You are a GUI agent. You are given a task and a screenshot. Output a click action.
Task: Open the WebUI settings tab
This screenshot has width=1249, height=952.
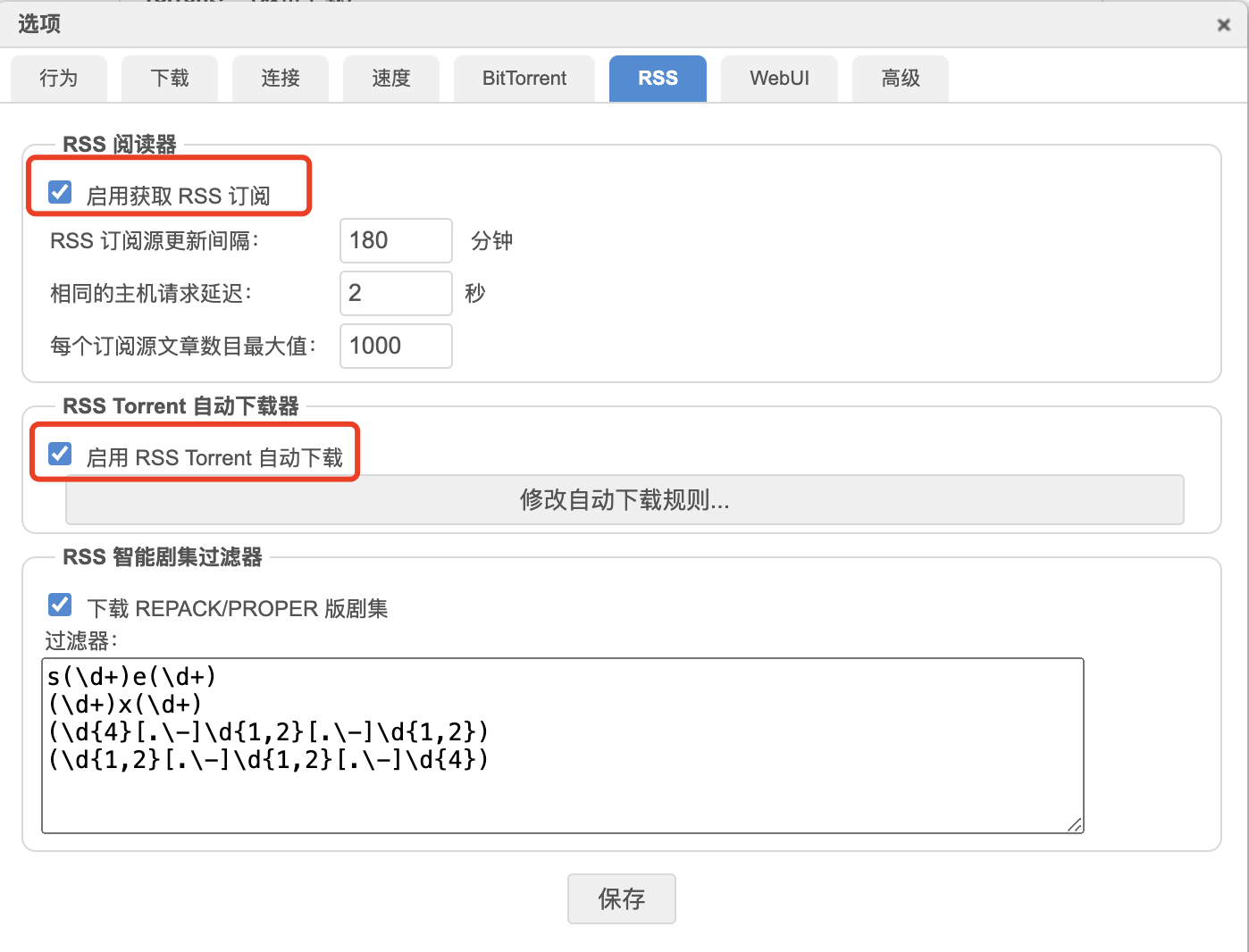point(779,79)
